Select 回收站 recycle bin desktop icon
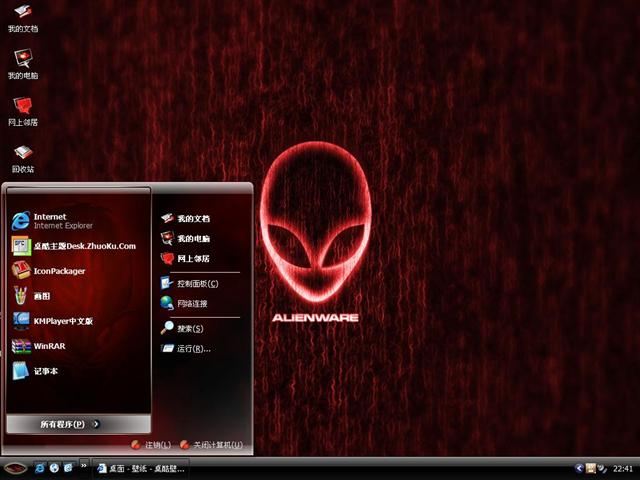This screenshot has width=640, height=480. 23,158
